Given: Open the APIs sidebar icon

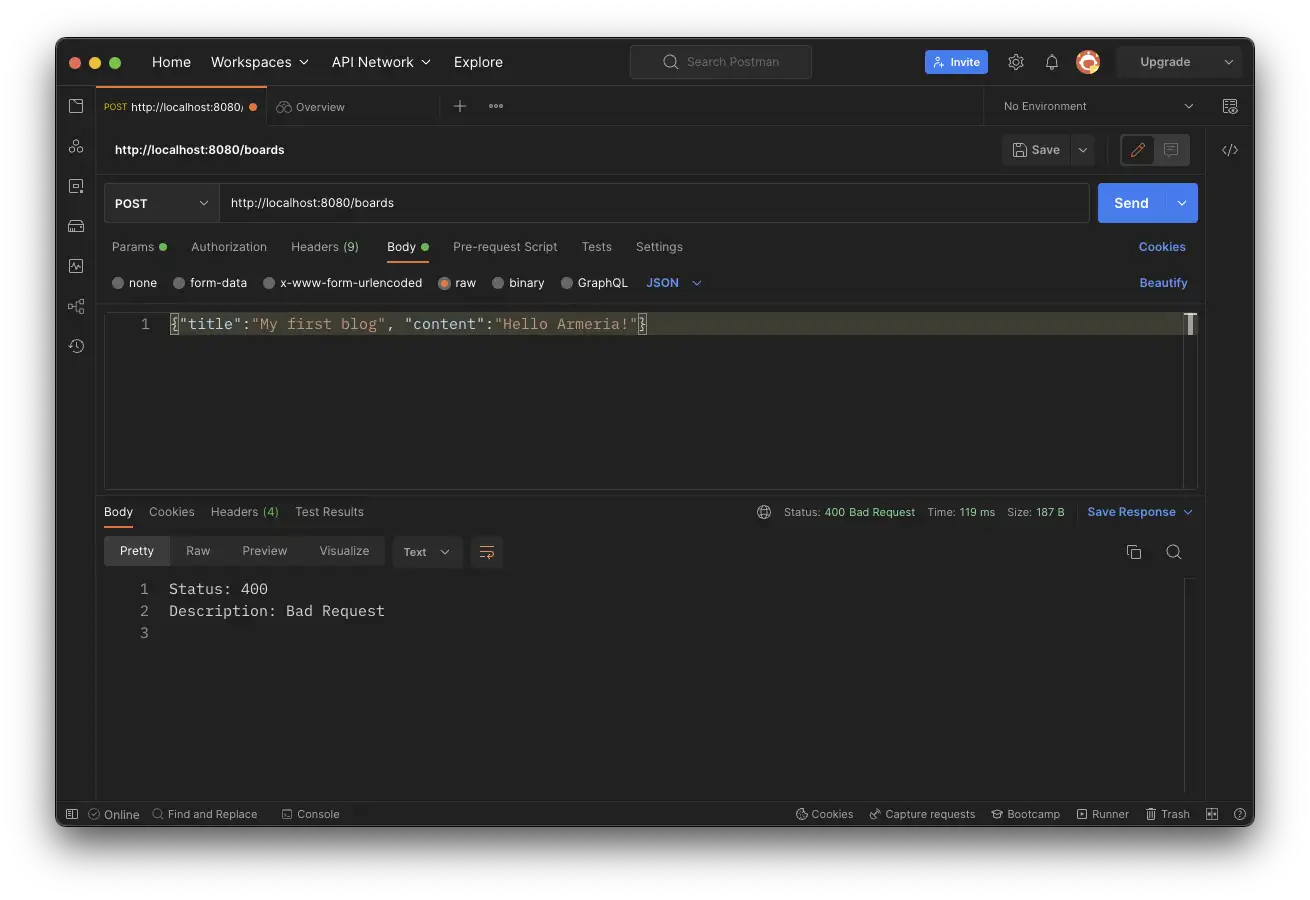Looking at the screenshot, I should (76, 146).
